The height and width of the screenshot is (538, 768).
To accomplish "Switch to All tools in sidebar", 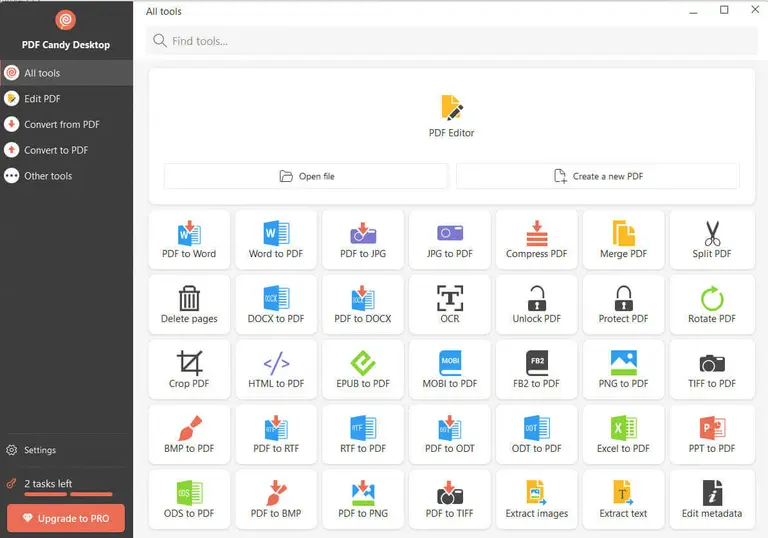I will click(67, 73).
